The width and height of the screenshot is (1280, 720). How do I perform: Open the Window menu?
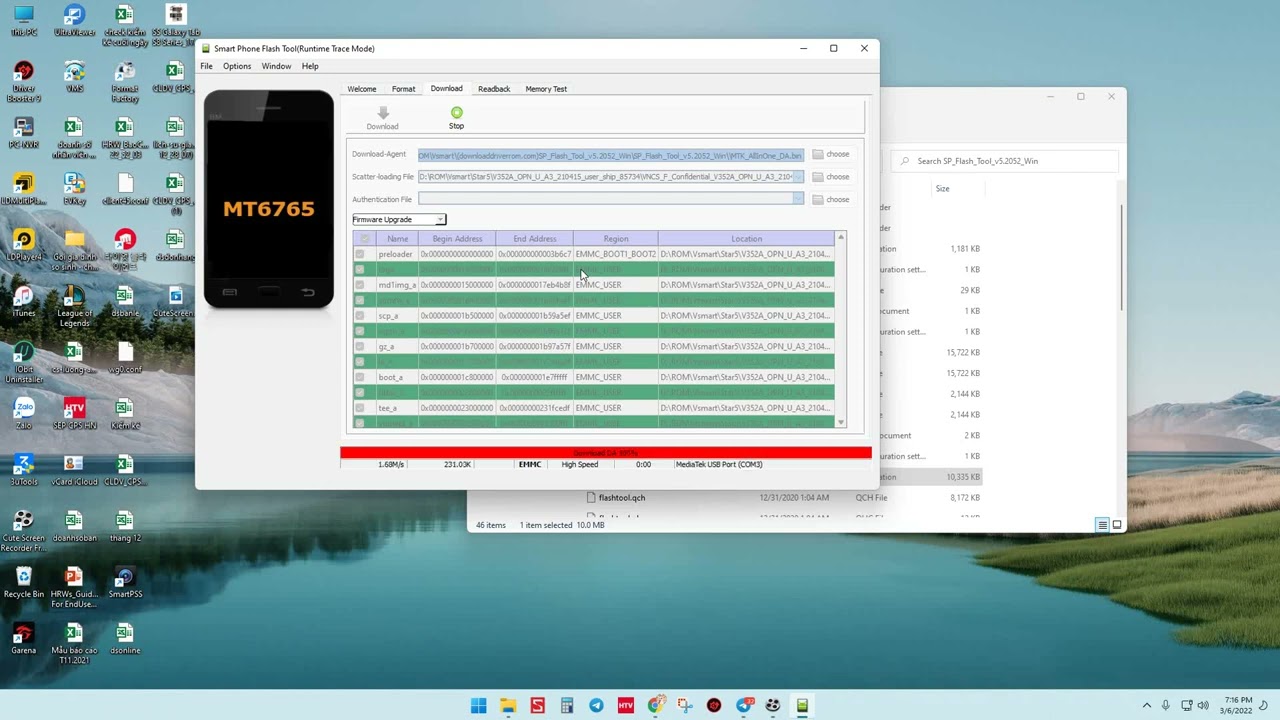(276, 66)
